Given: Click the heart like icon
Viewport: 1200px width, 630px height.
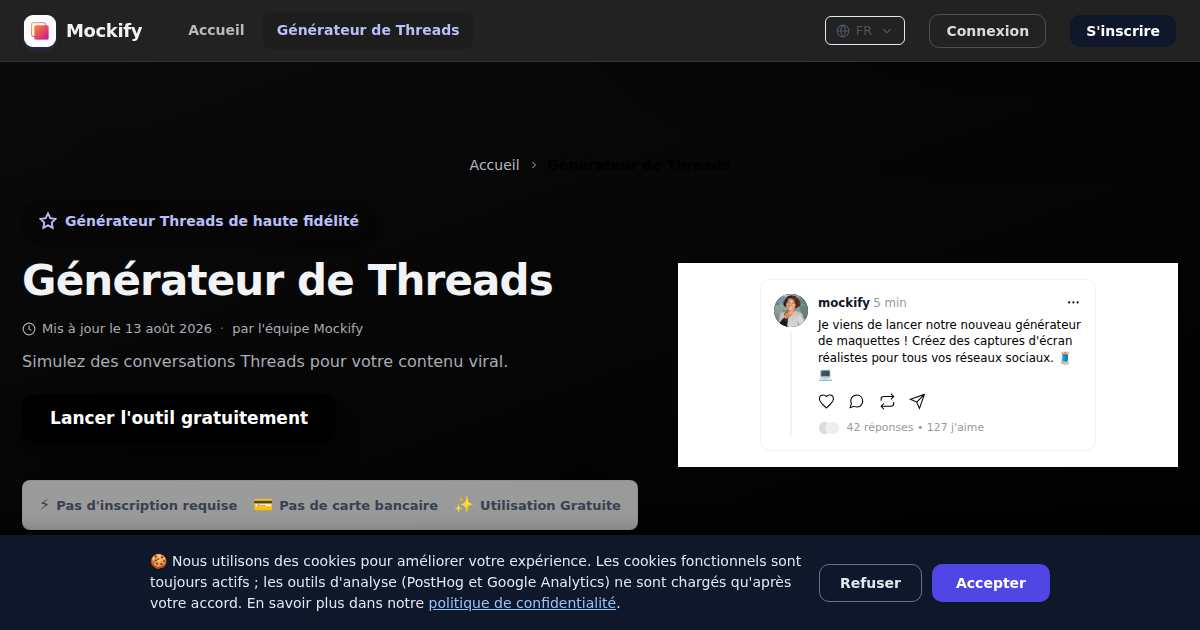Looking at the screenshot, I should [x=826, y=401].
